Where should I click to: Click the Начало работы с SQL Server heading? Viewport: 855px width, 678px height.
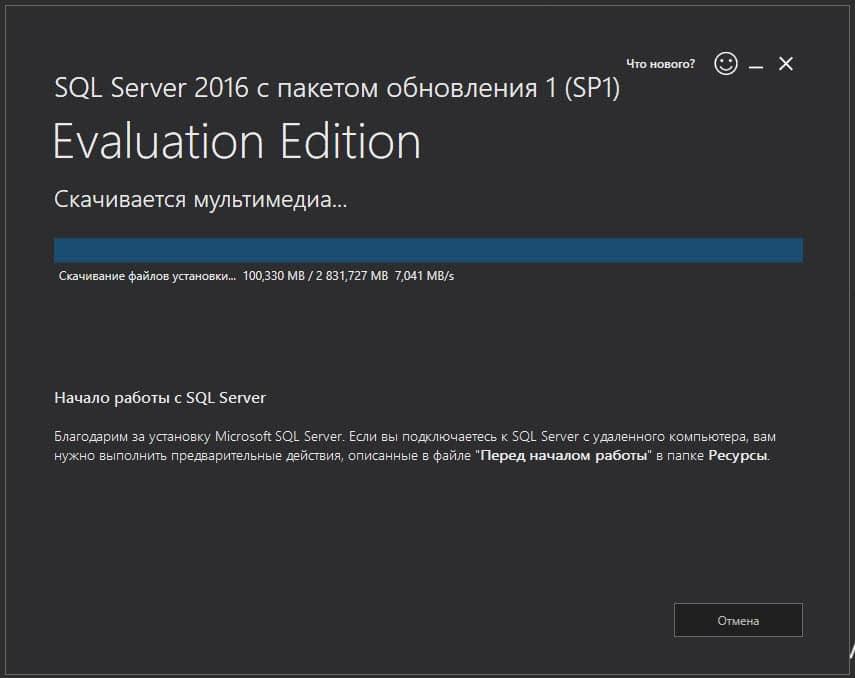[x=160, y=397]
